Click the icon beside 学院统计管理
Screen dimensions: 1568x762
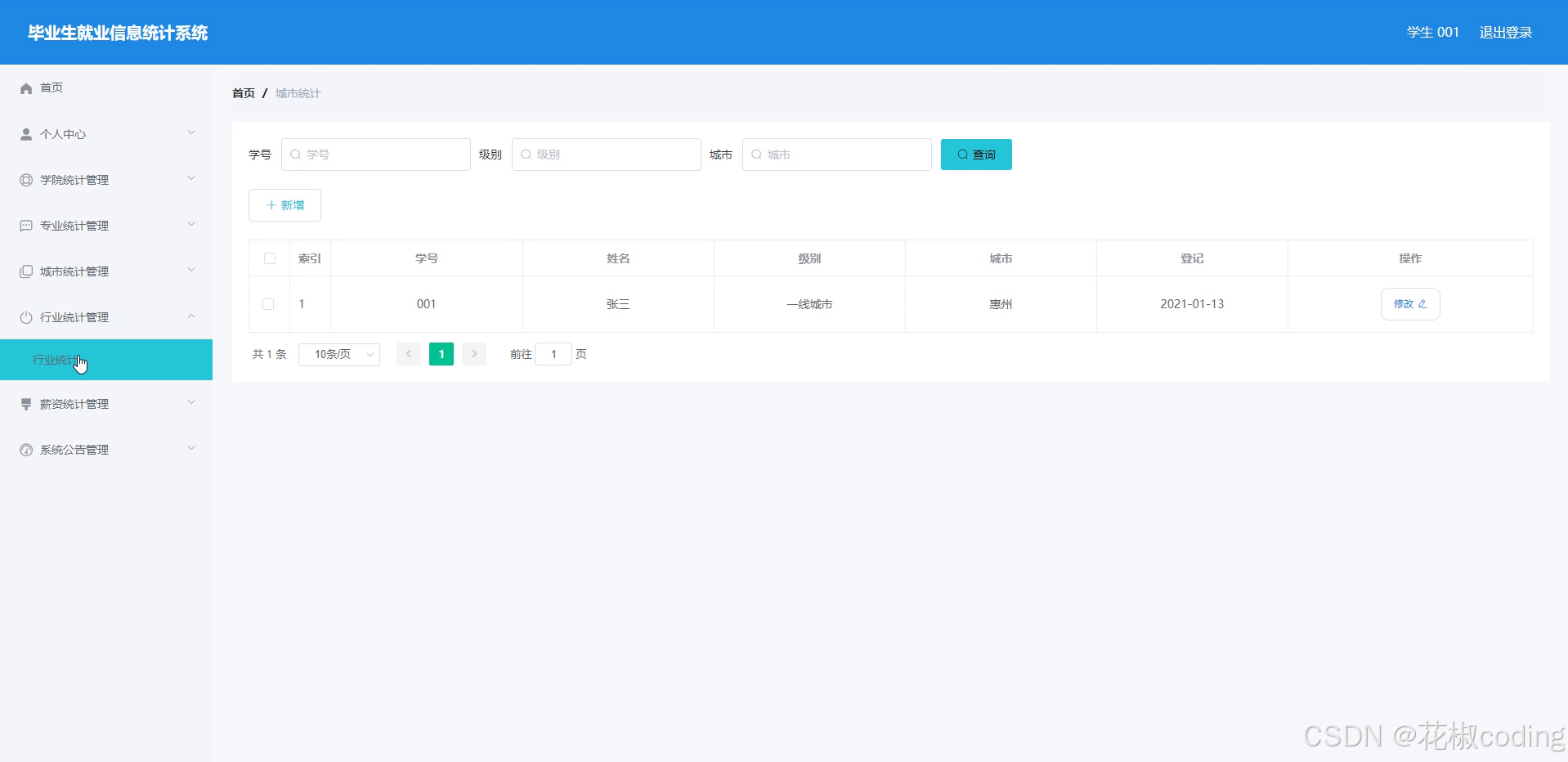click(26, 180)
